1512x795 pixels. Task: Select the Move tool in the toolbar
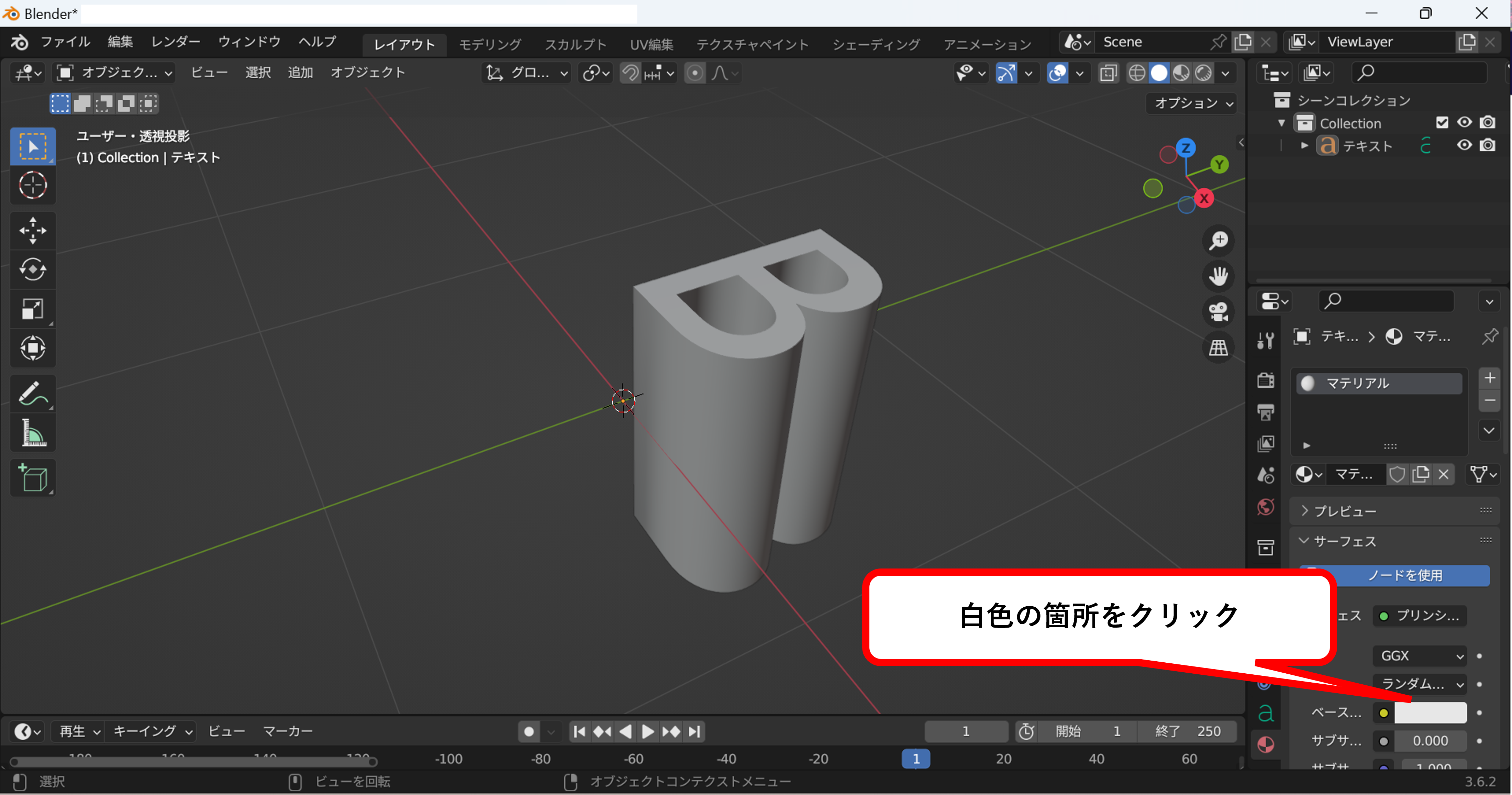pyautogui.click(x=33, y=230)
